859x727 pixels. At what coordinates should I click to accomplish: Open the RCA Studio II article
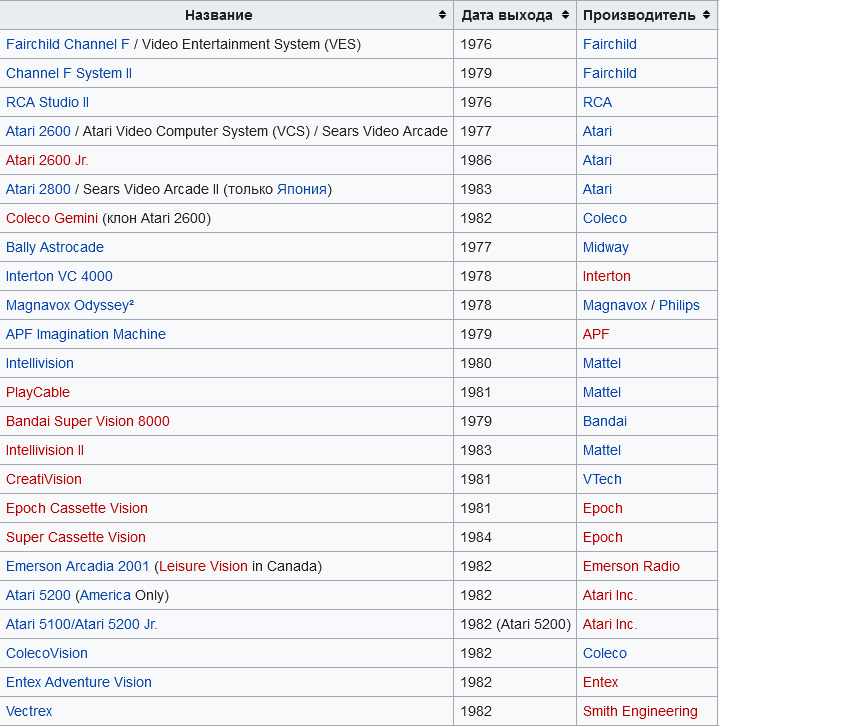[x=47, y=102]
